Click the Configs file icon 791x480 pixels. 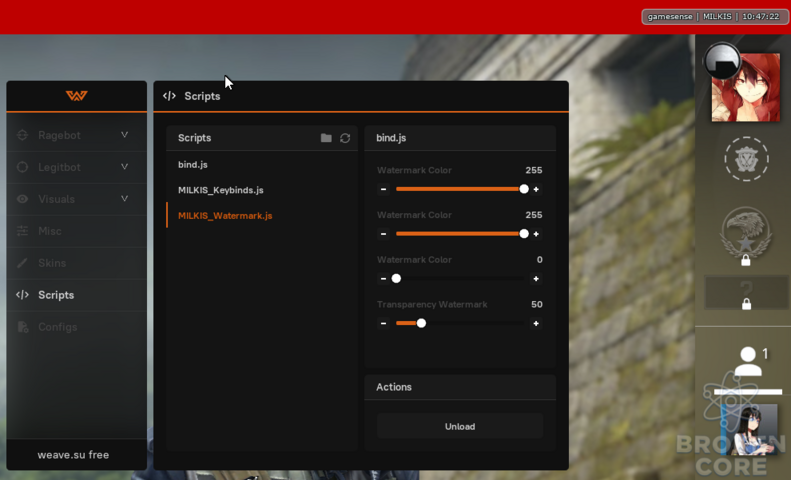[x=23, y=327]
